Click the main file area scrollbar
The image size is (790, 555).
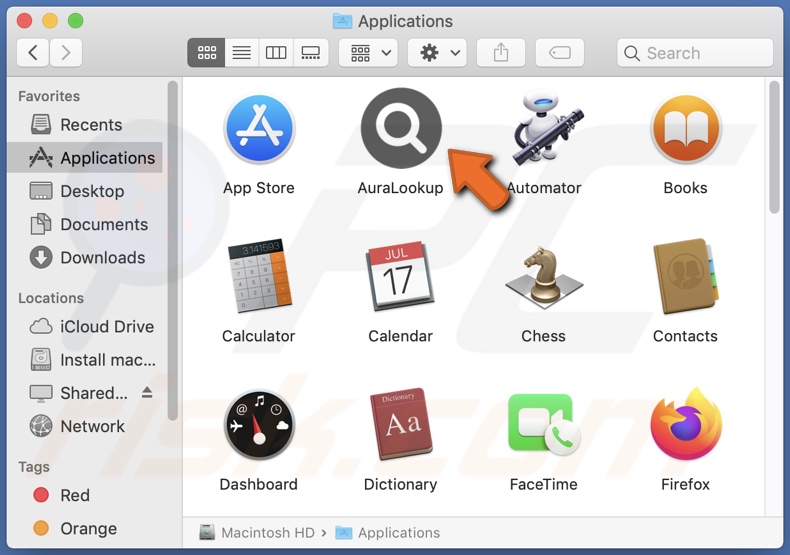774,147
